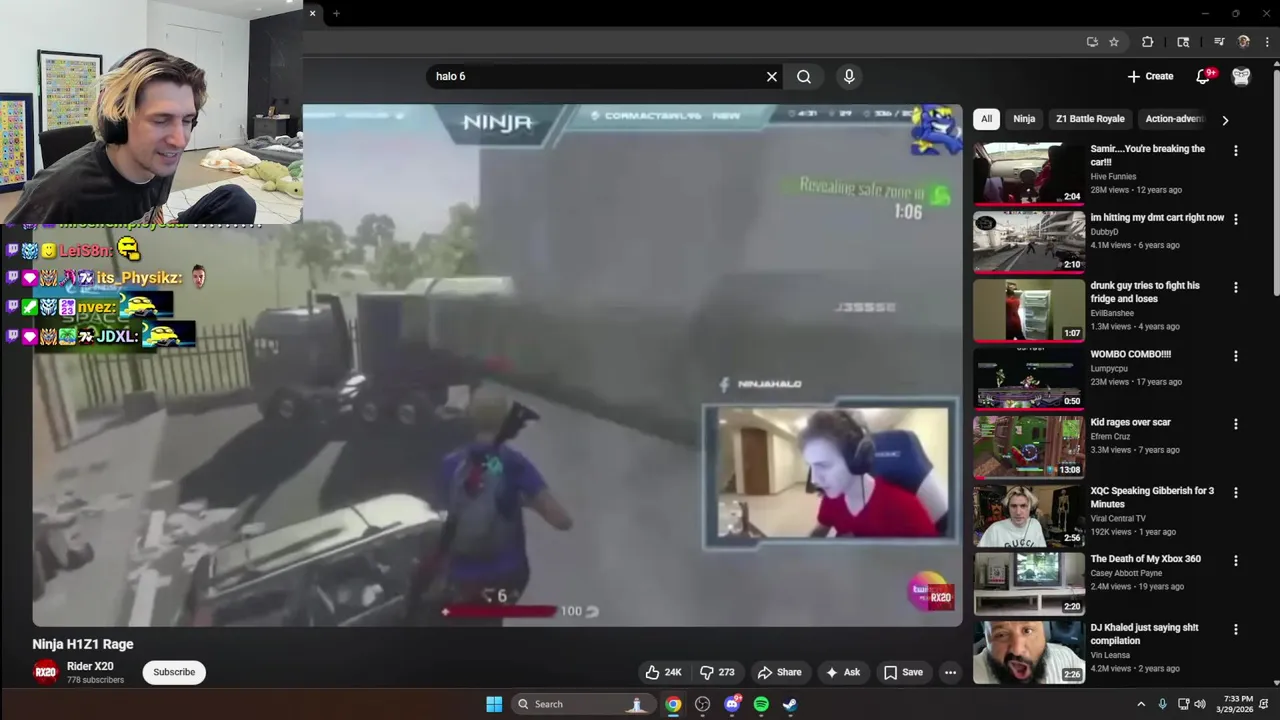Open Steam from taskbar
This screenshot has height=720, width=1280.
click(790, 704)
